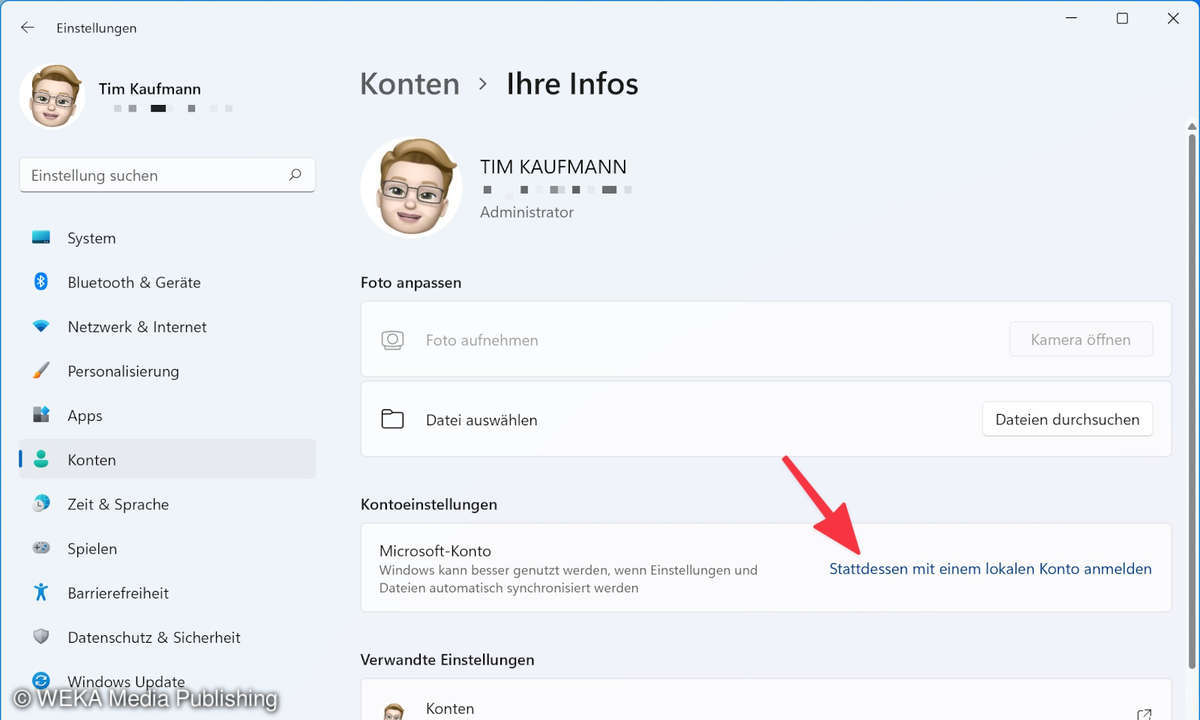Click the Foto aufnehmen row label
This screenshot has height=720, width=1200.
pyautogui.click(x=482, y=340)
